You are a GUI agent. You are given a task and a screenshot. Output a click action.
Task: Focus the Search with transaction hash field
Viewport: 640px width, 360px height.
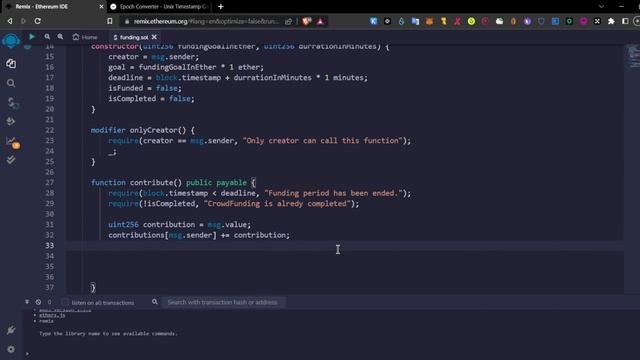[x=224, y=302]
